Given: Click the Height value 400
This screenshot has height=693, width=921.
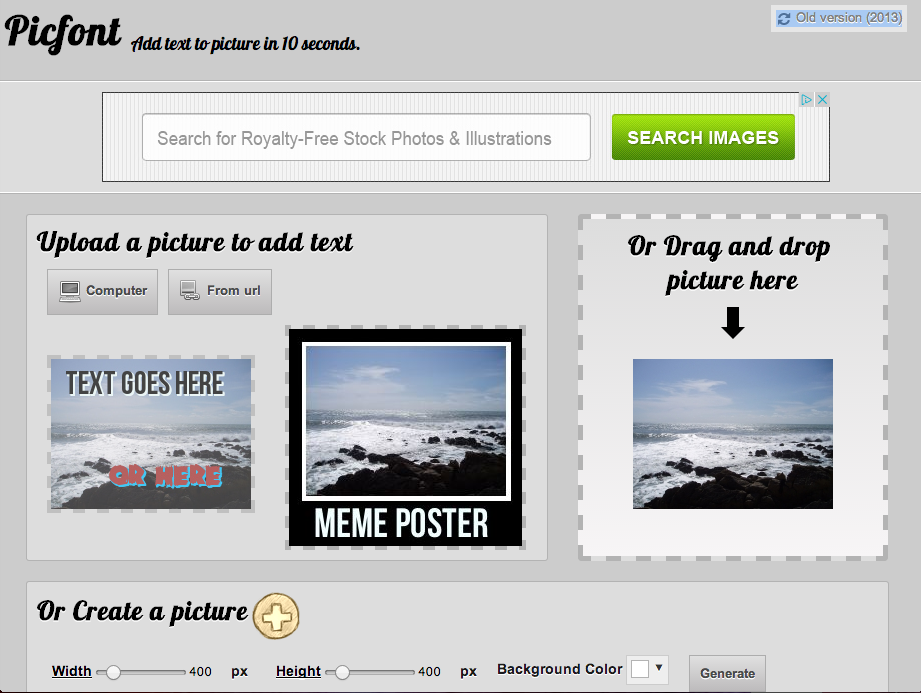Looking at the screenshot, I should click(x=429, y=672).
